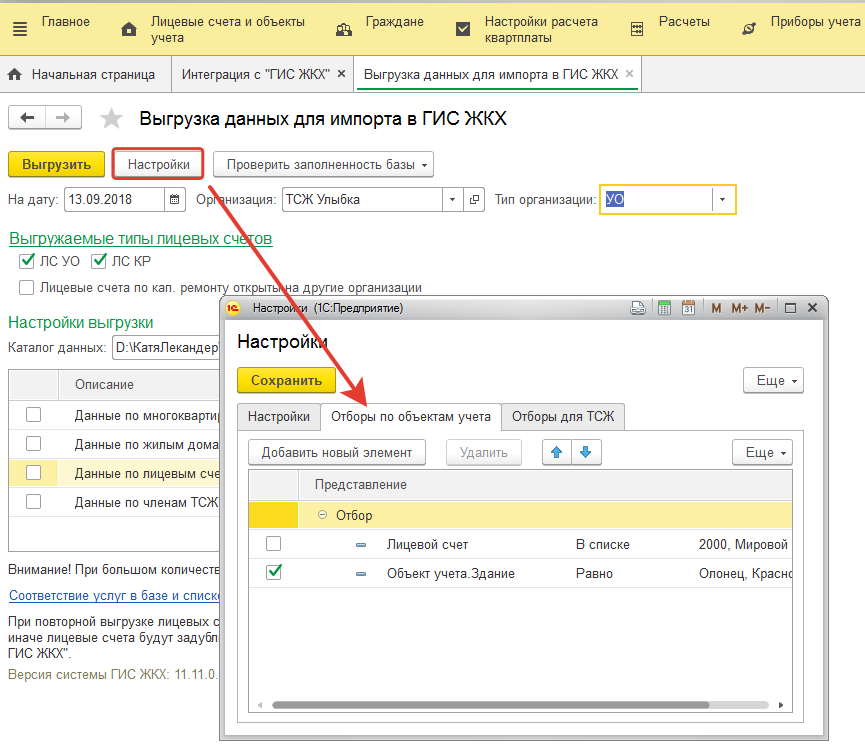Enable Лицевые счета по кап. ремонту checkbox
Image resolution: width=865 pixels, height=755 pixels.
(26, 287)
